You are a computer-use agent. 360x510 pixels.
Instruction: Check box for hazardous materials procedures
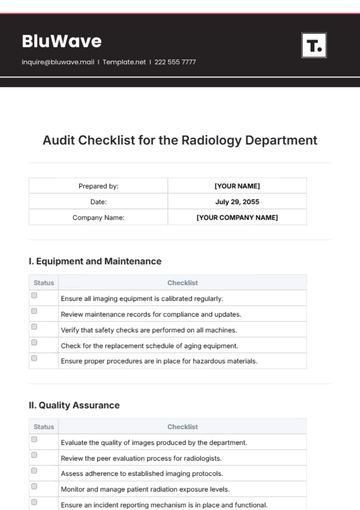point(34,358)
